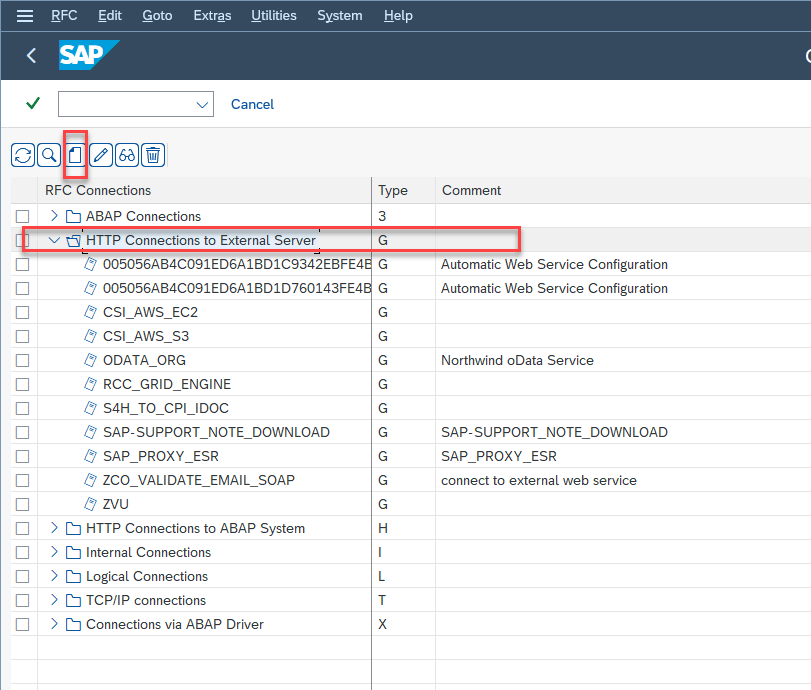Screen dimensions: 811x690
Task: Click the Cancel link
Action: [252, 104]
